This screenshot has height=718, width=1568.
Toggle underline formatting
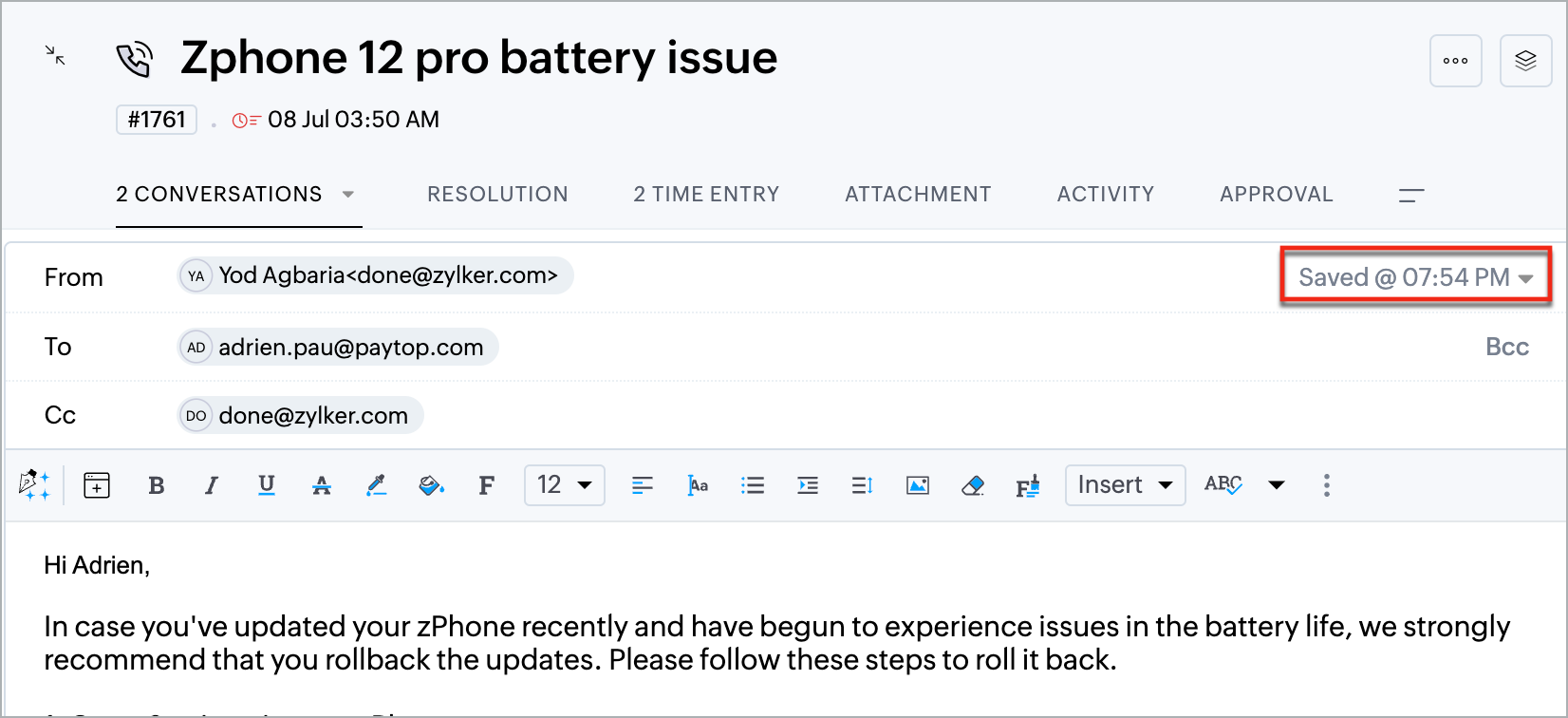[267, 485]
